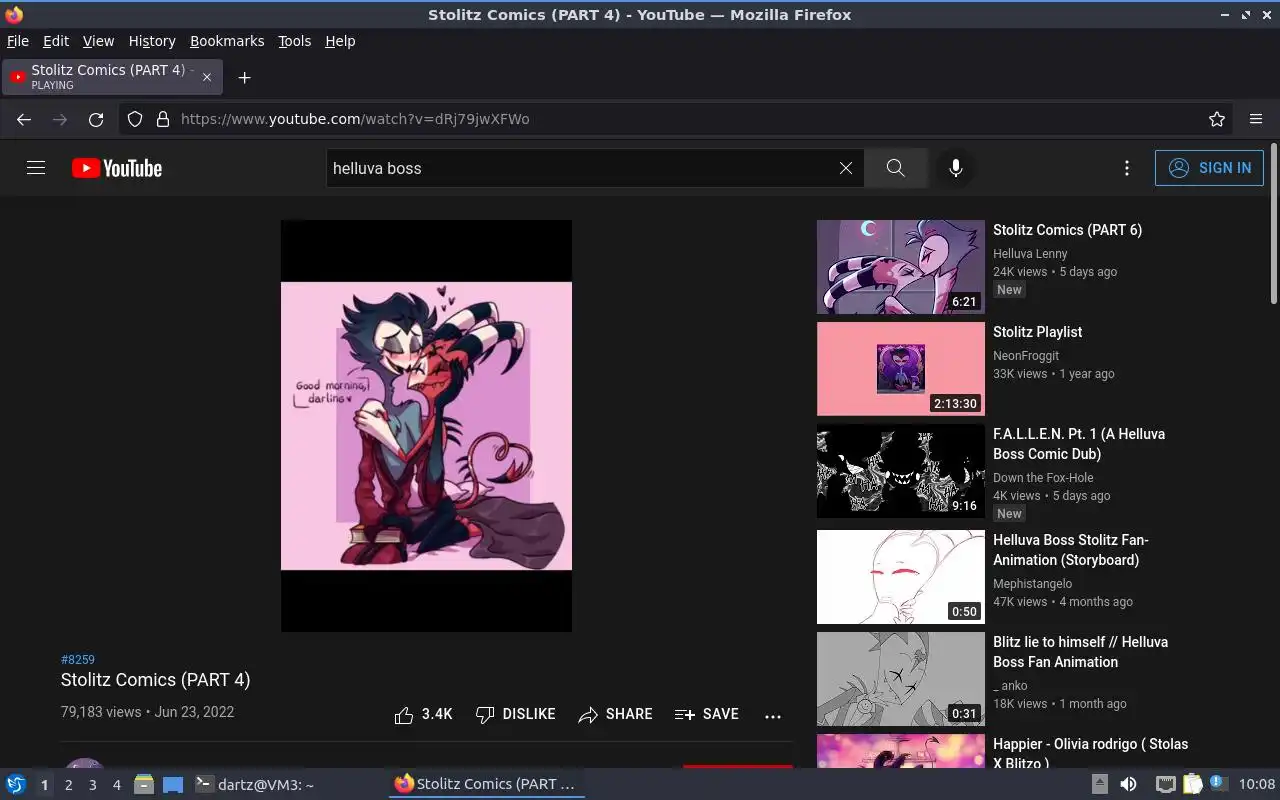Open the Stolitz Playlist thumbnail
This screenshot has width=1280, height=800.
pyautogui.click(x=901, y=369)
